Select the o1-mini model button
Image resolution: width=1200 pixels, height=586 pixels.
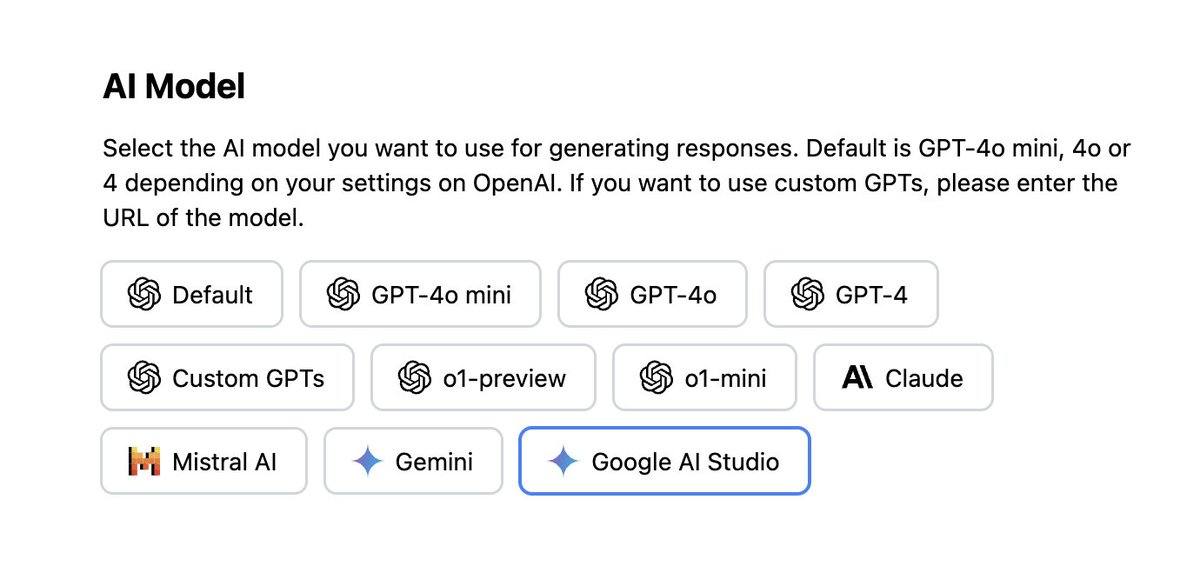[705, 378]
